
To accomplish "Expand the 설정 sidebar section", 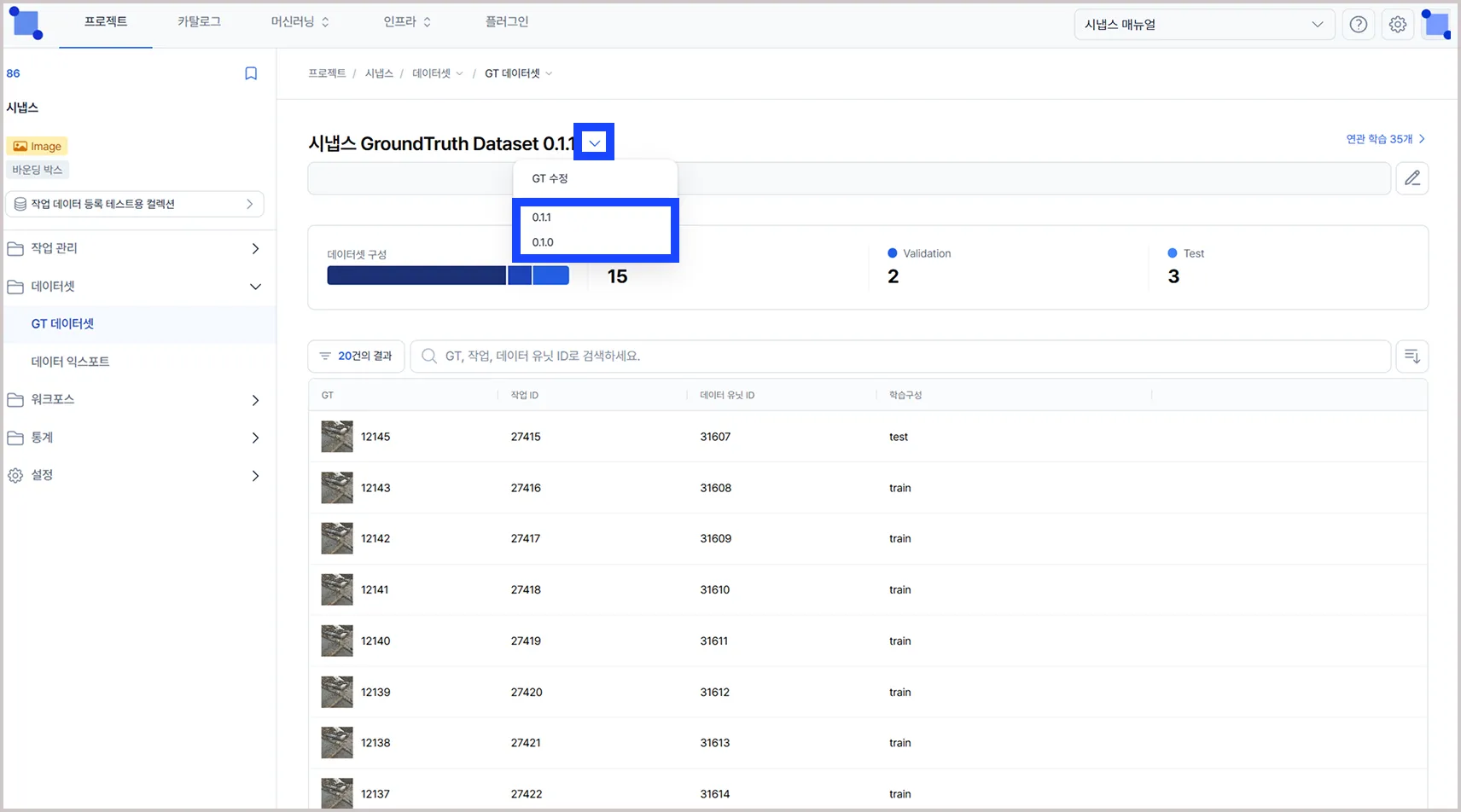I will [255, 476].
